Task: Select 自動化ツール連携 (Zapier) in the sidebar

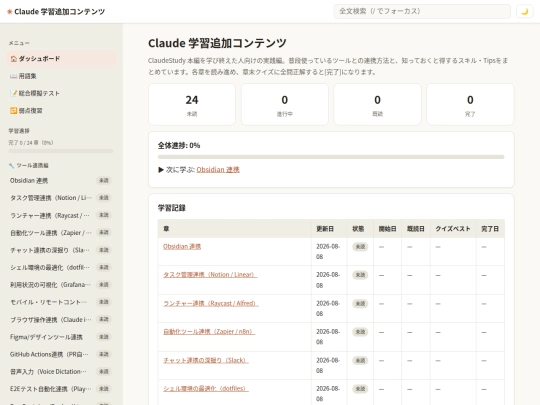Action: click(61, 232)
